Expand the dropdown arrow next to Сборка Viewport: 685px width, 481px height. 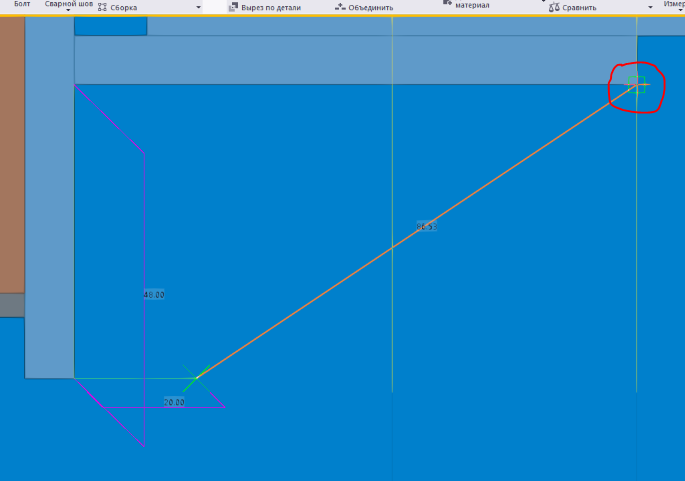point(198,7)
